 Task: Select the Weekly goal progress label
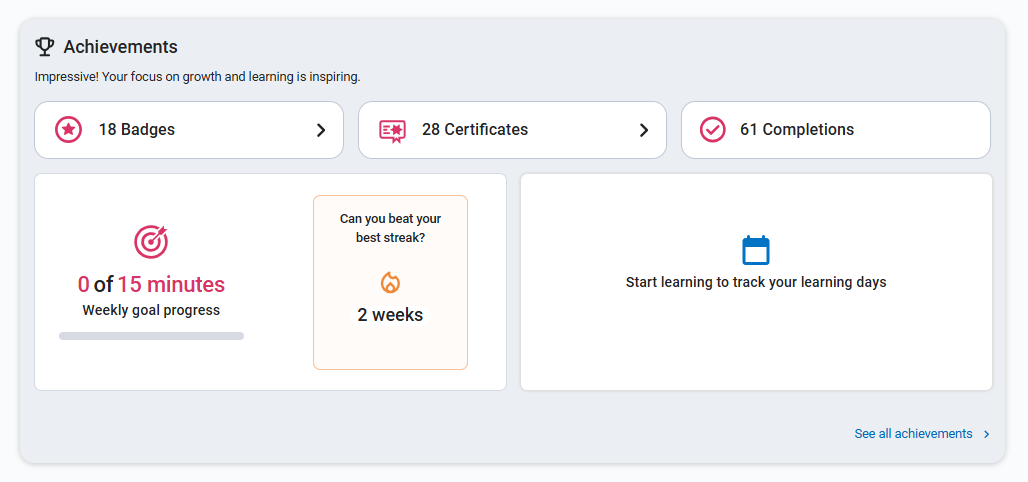[x=151, y=310]
